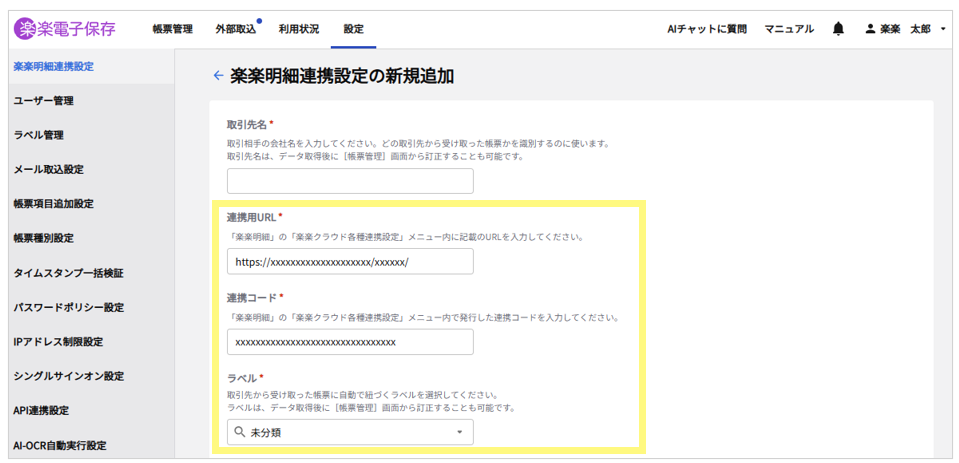Image resolution: width=959 pixels, height=463 pixels.
Task: Click the back arrow beside the page title
Action: (218, 75)
